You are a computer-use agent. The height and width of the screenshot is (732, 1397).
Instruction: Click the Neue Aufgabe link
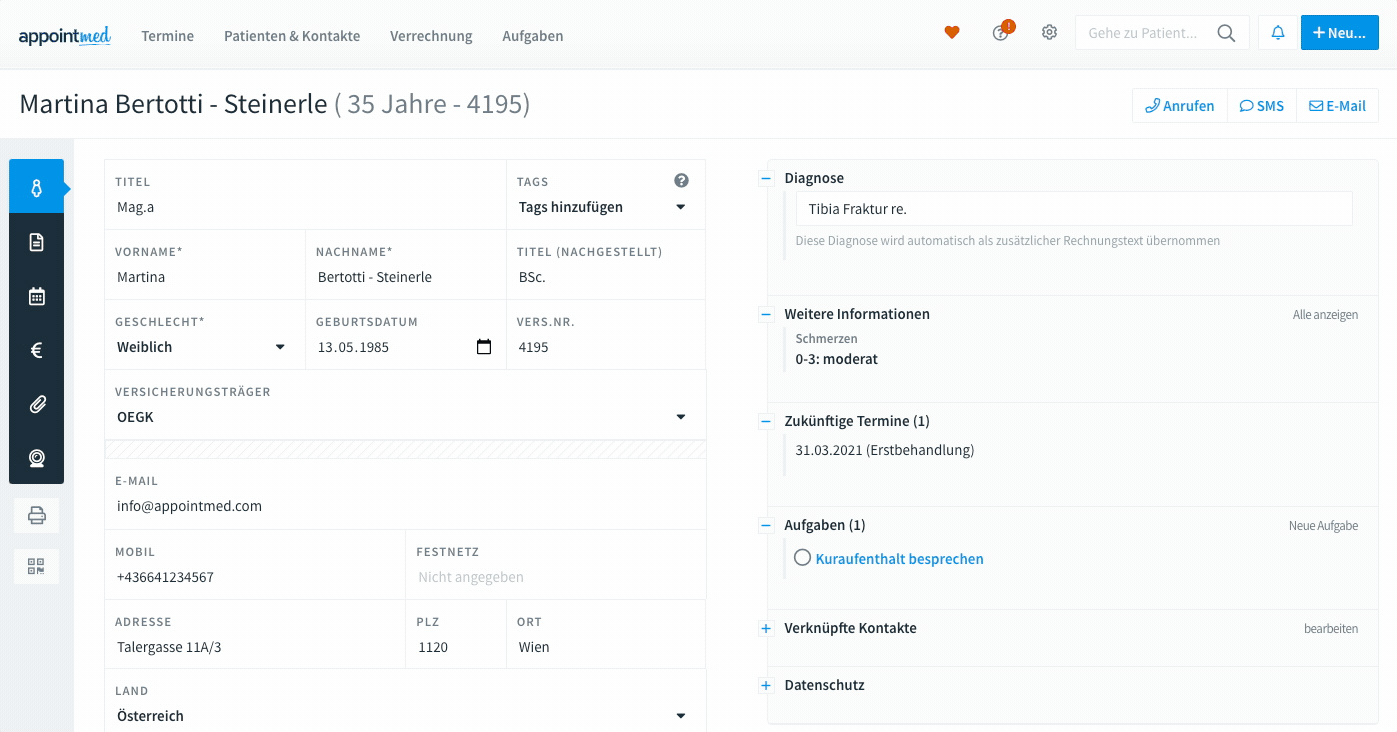click(1322, 525)
